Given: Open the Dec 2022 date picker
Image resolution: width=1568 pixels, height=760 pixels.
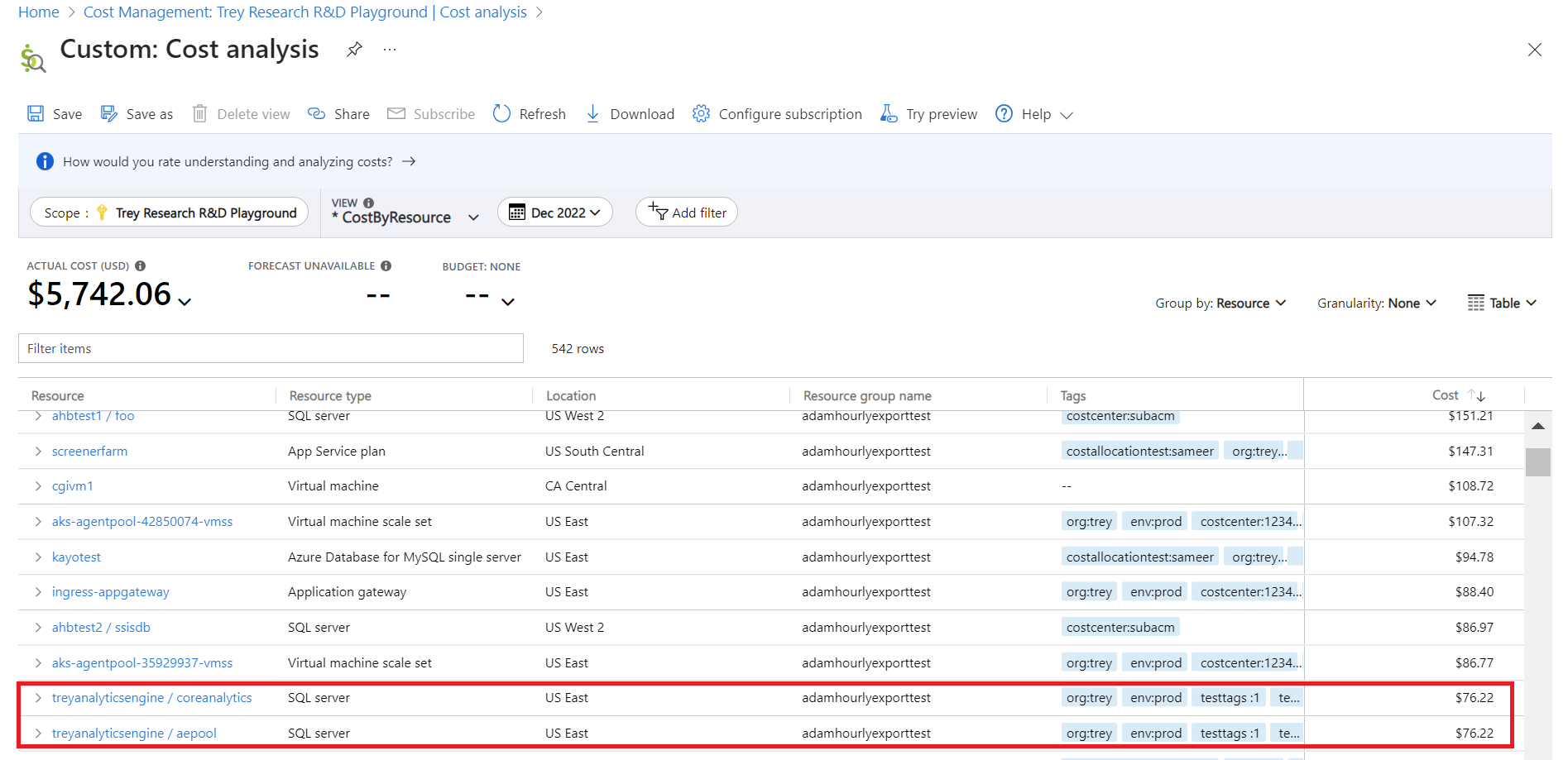Looking at the screenshot, I should (x=554, y=213).
